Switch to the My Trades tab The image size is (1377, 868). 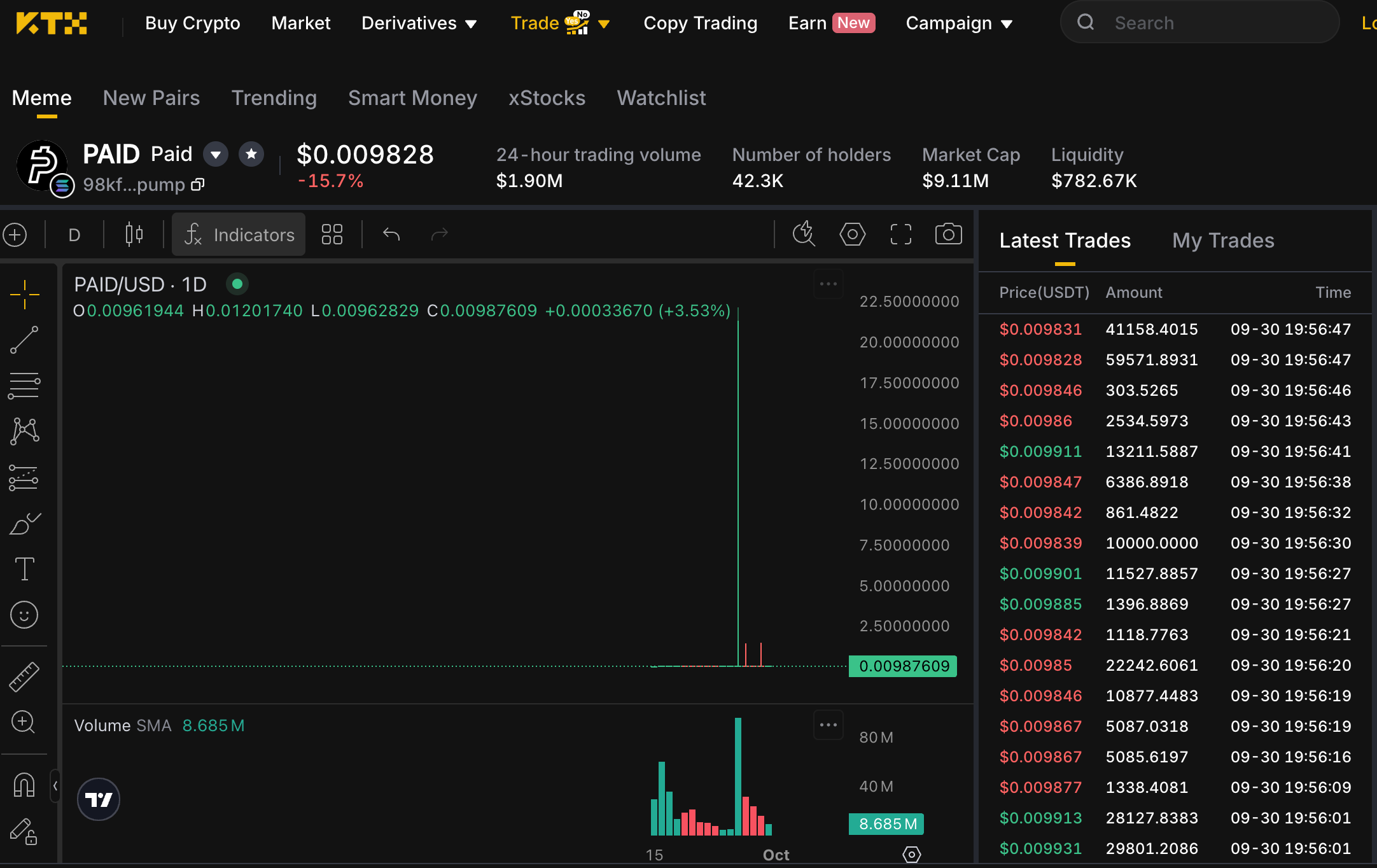tap(1224, 241)
